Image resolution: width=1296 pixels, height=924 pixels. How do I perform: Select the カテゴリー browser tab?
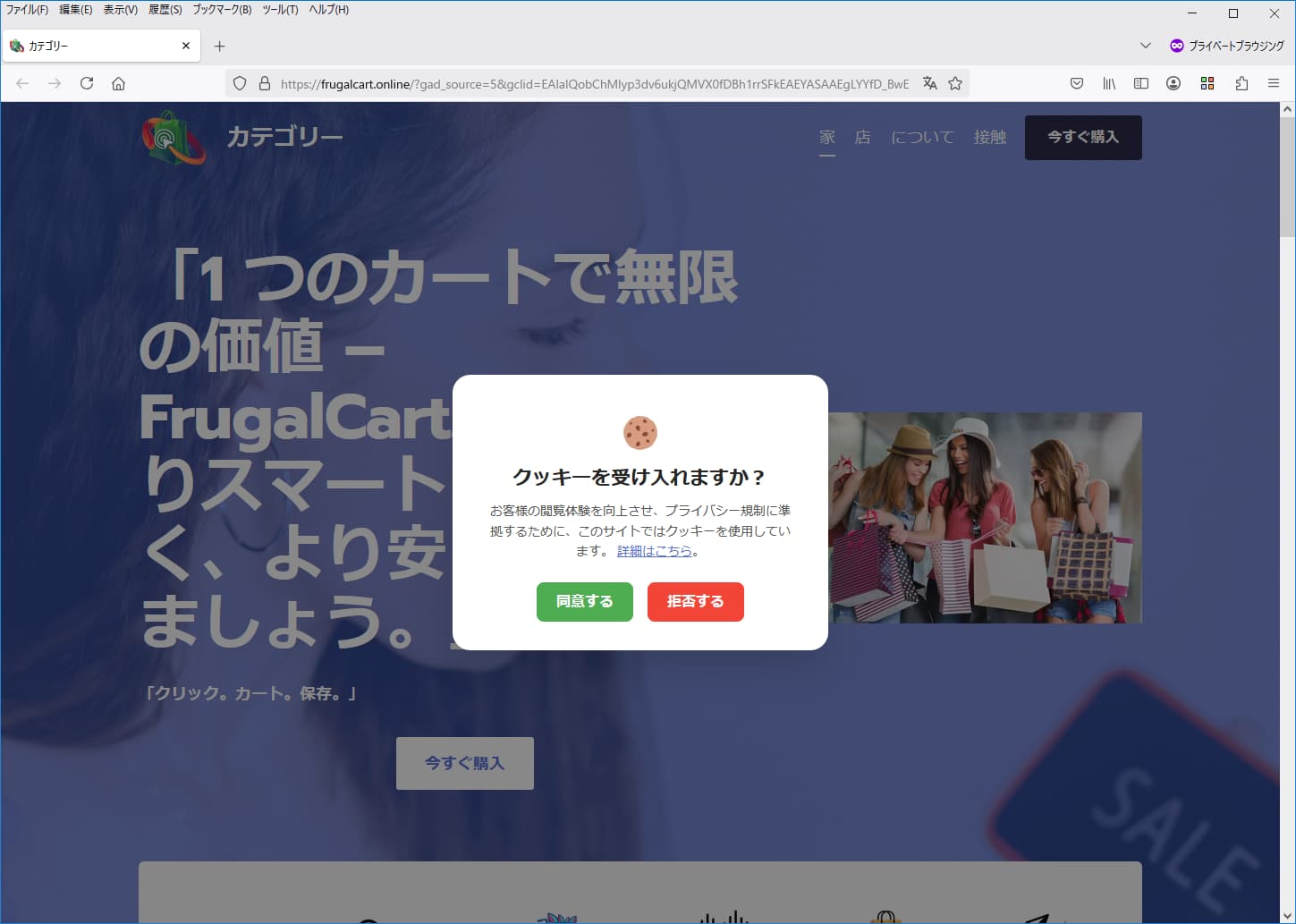pyautogui.click(x=101, y=46)
